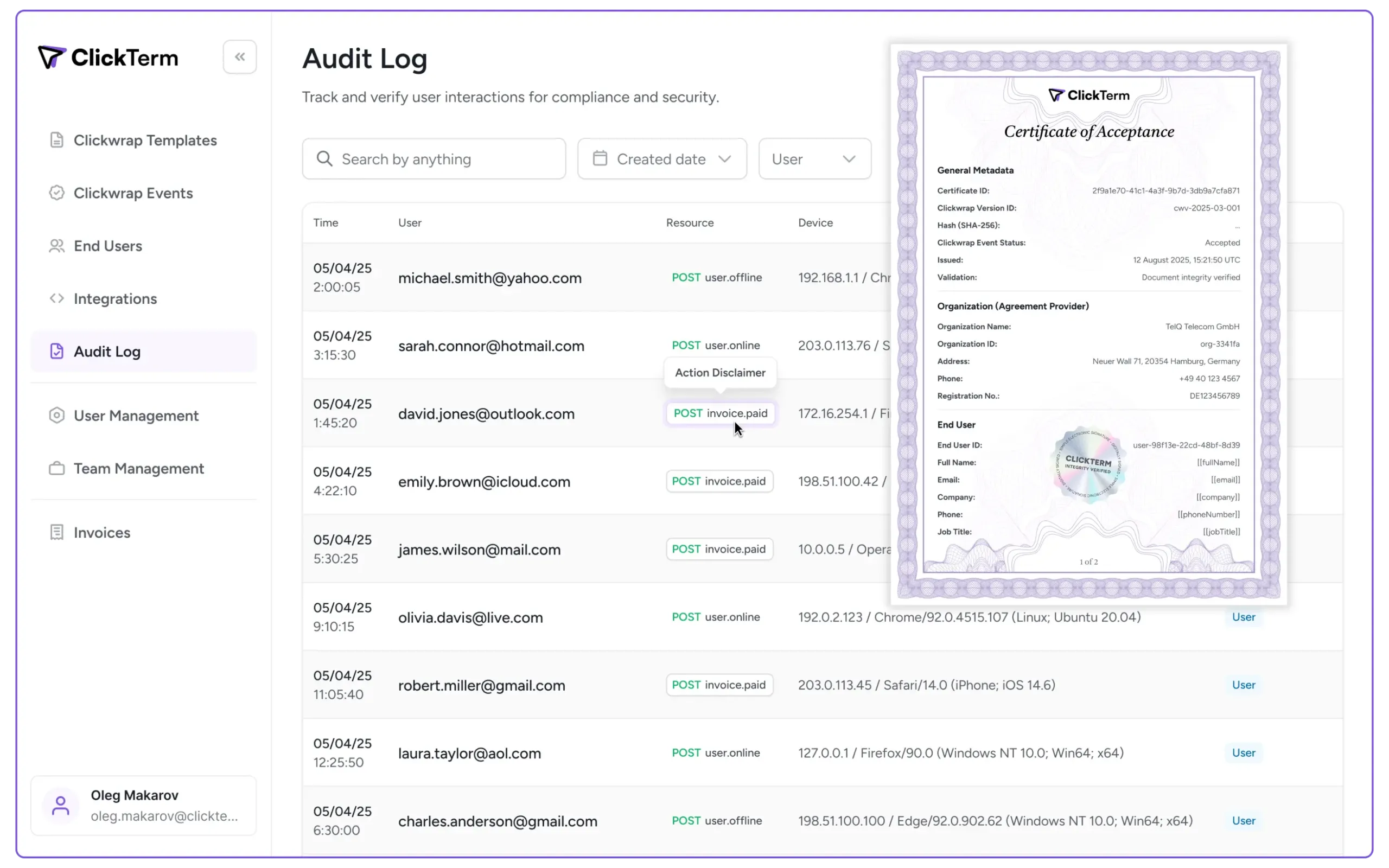Open the Certificate of Acceptance preview

(1088, 324)
